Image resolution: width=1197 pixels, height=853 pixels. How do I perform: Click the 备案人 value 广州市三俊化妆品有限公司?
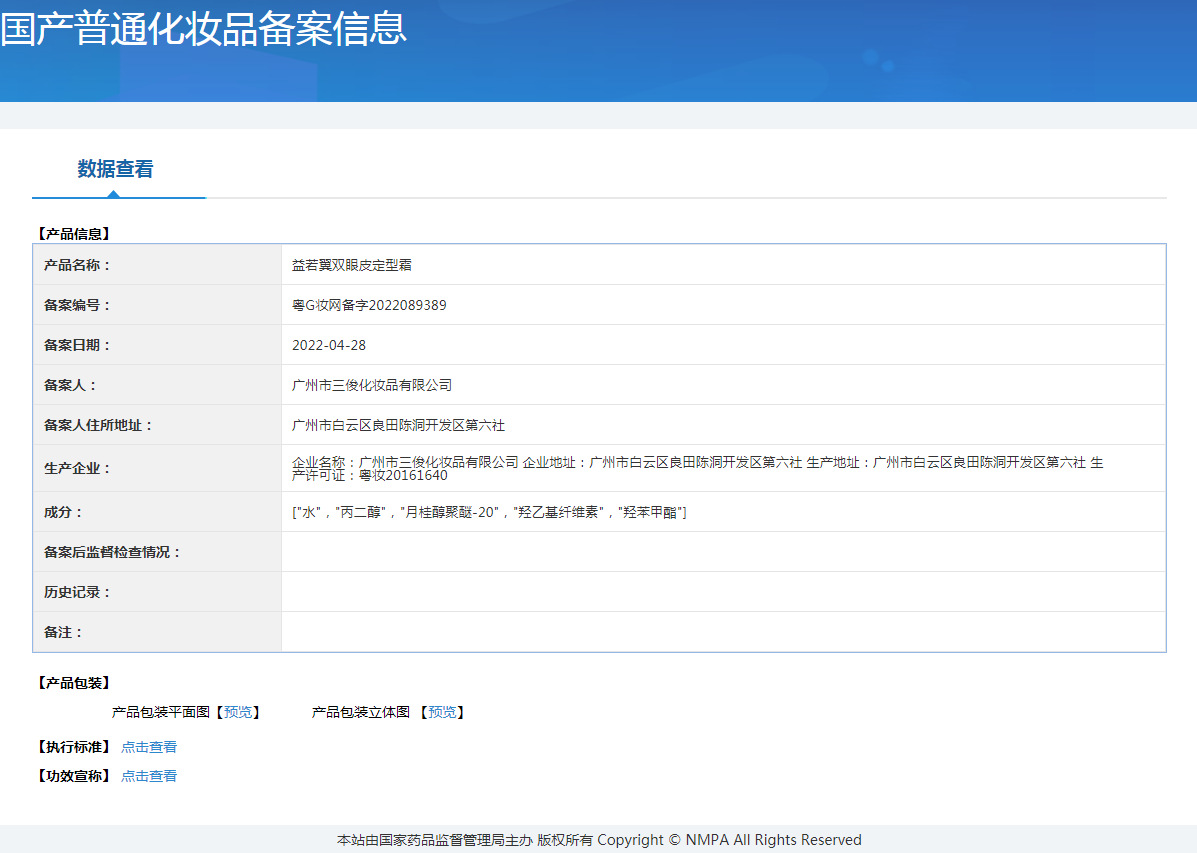(372, 385)
